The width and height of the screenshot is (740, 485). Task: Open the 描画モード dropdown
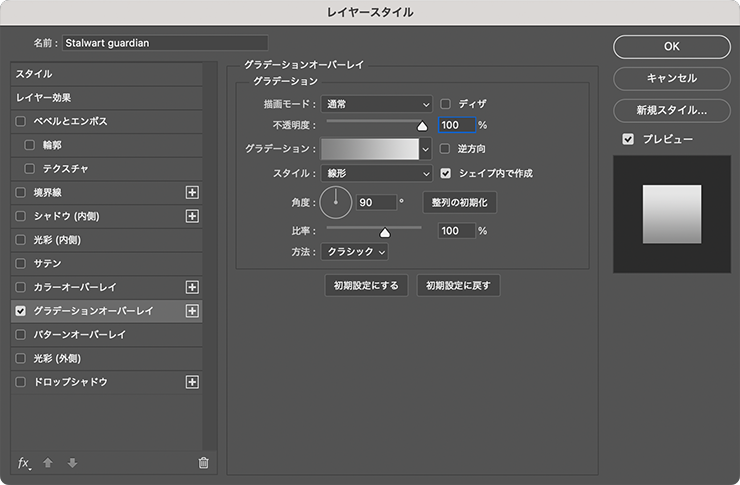click(x=377, y=103)
